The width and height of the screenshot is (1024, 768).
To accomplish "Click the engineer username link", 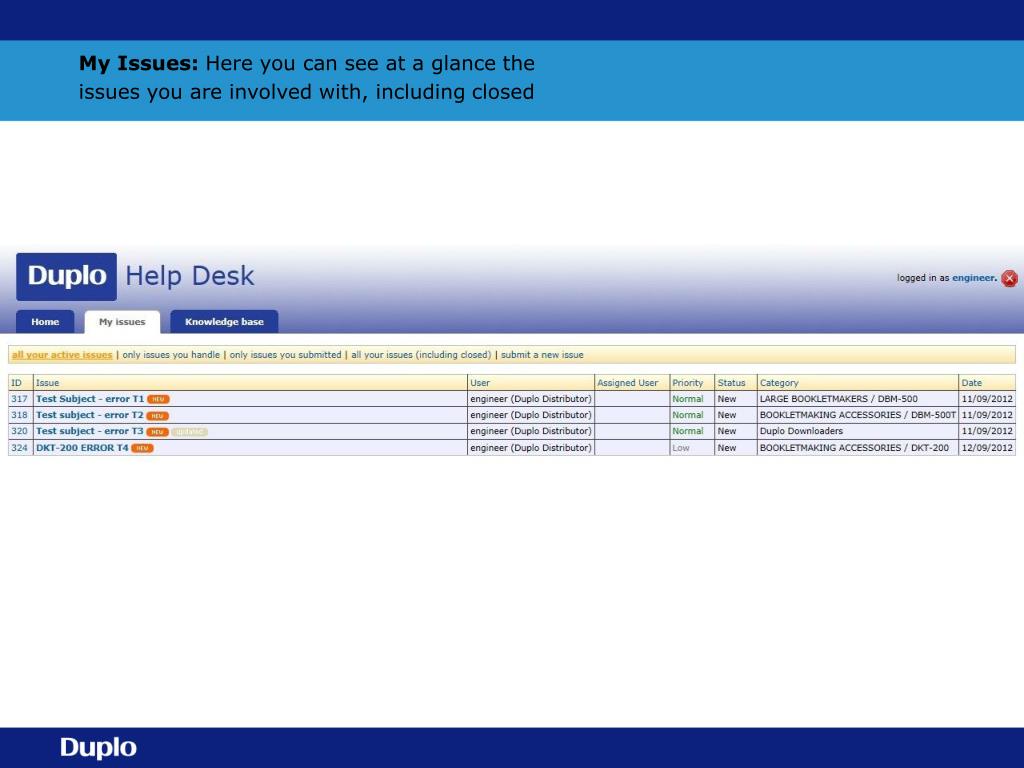I will tap(974, 278).
